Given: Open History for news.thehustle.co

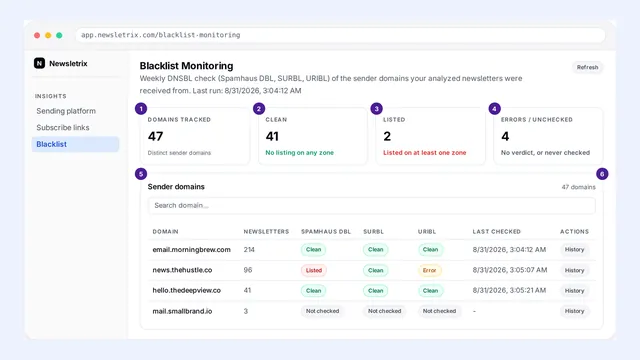Looking at the screenshot, I should click(574, 270).
